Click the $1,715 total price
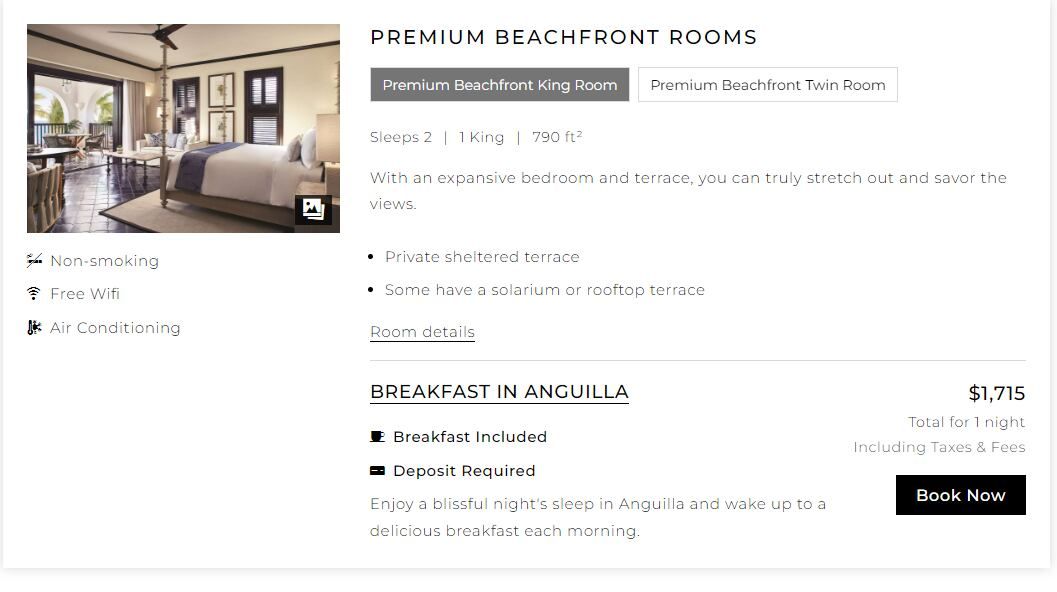Viewport: 1057px width, 592px height. pos(996,393)
